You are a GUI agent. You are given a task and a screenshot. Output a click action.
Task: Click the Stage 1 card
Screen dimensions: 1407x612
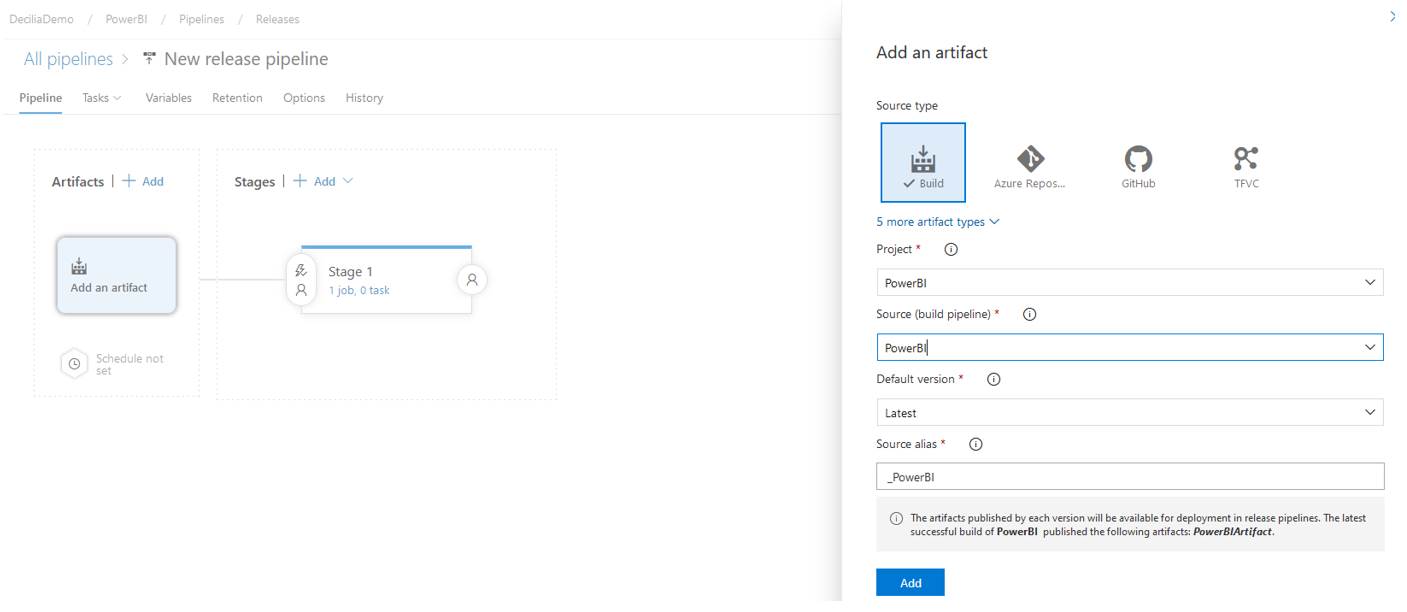(x=386, y=280)
